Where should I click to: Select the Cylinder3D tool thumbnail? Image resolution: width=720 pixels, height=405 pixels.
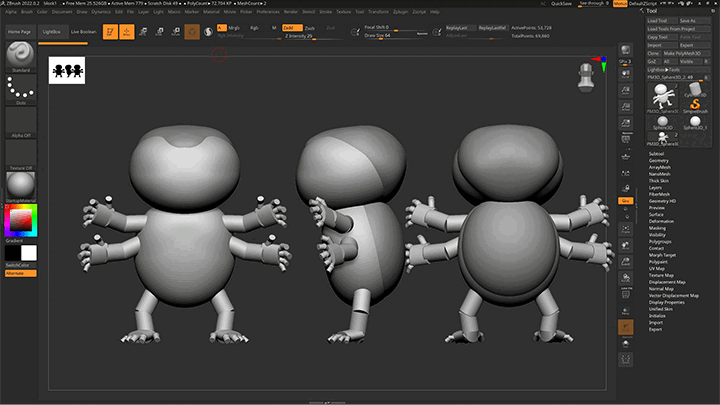pos(695,89)
